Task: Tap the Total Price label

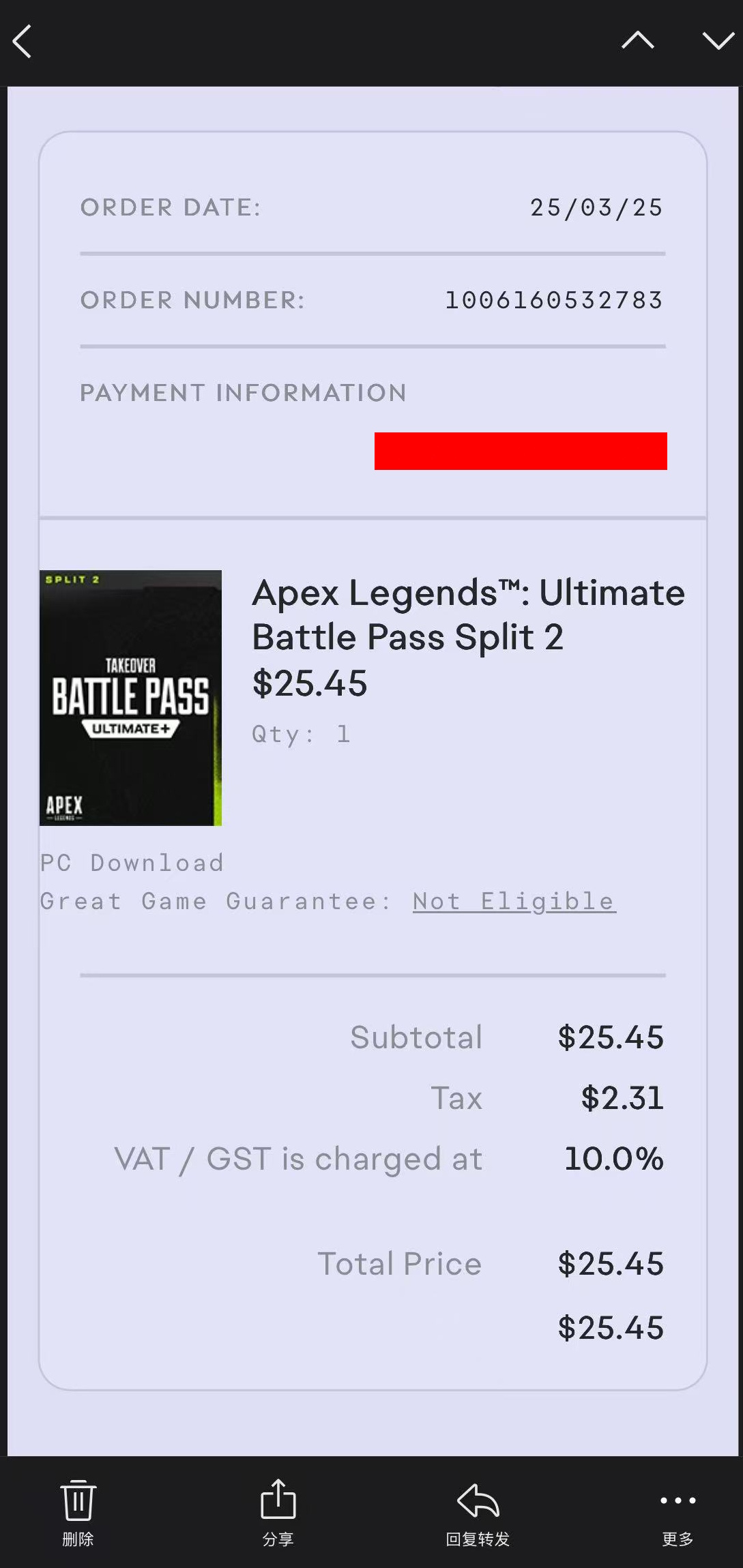Action: (400, 1264)
